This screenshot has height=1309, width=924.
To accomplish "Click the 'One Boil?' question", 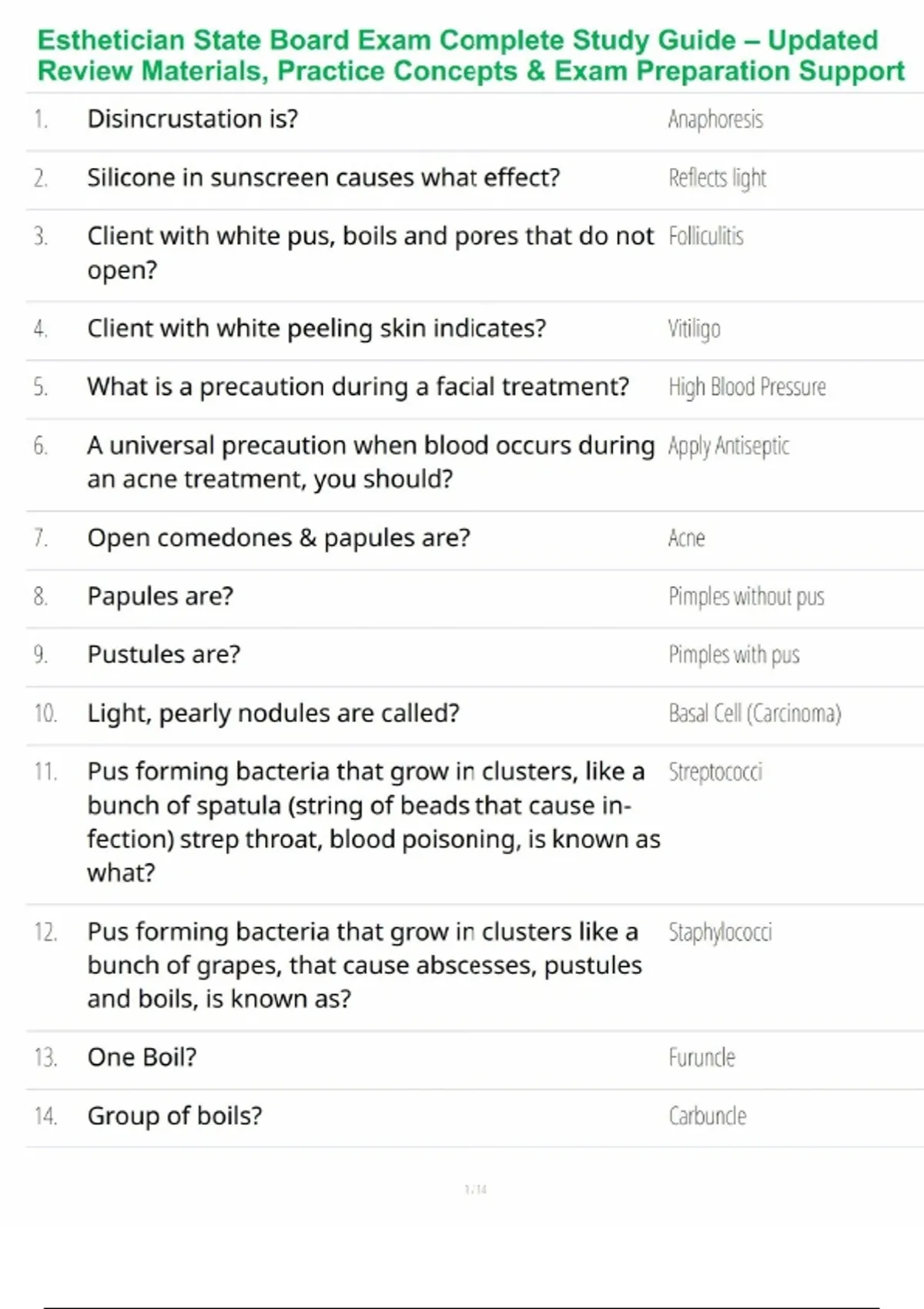I will (142, 1058).
